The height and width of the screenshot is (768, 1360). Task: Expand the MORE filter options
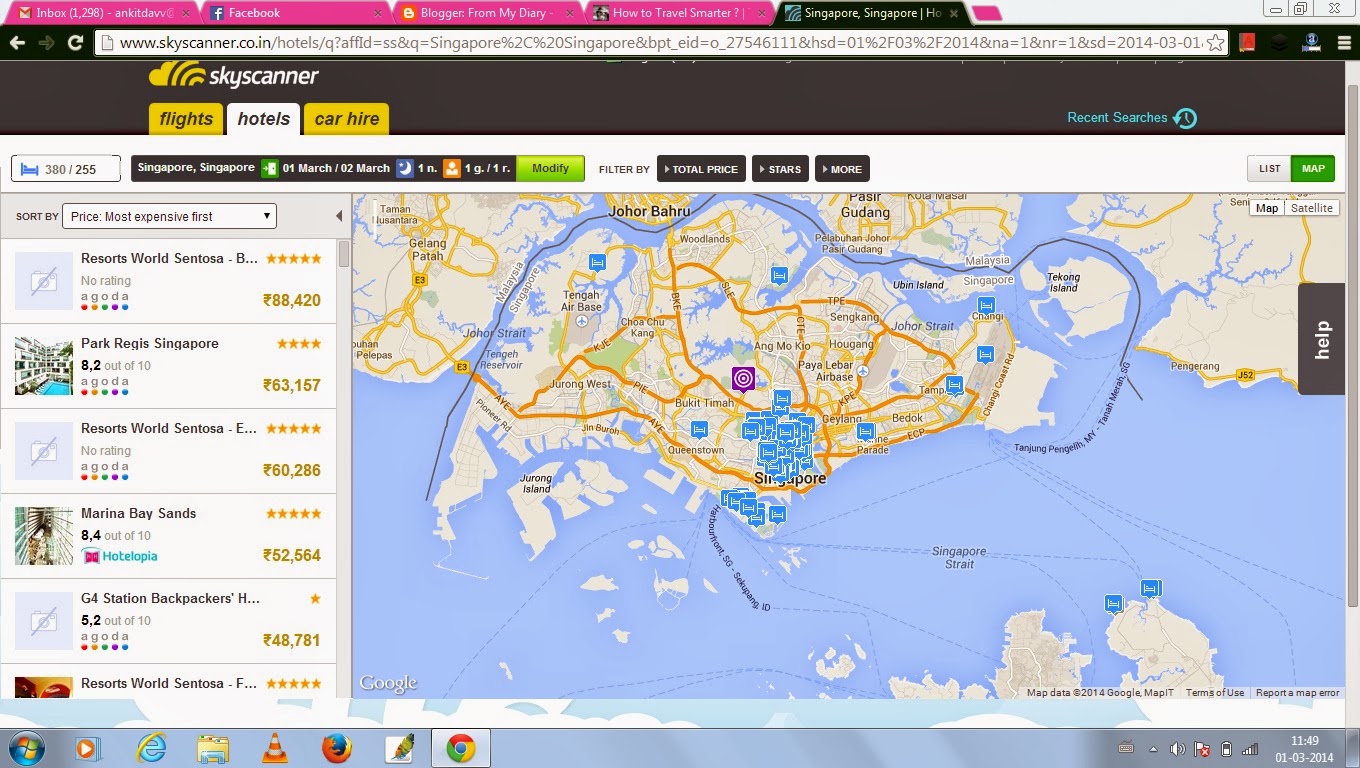[842, 169]
